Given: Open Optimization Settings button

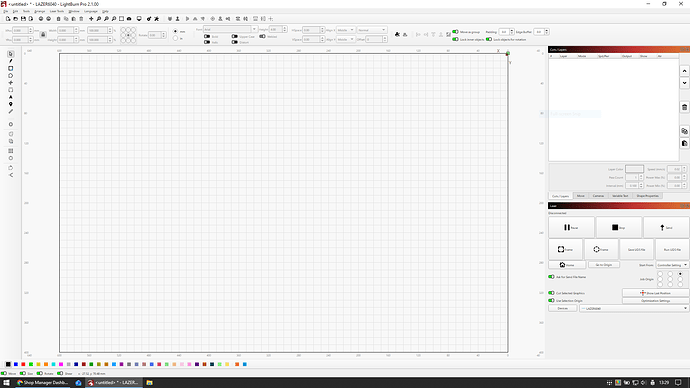Looking at the screenshot, I should 655,301.
